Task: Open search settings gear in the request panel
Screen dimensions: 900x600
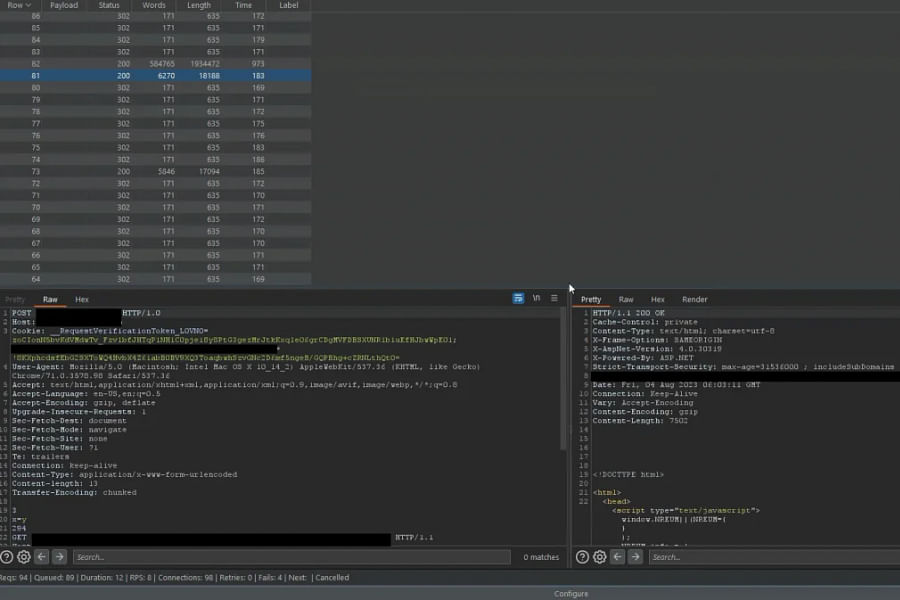Action: point(22,557)
